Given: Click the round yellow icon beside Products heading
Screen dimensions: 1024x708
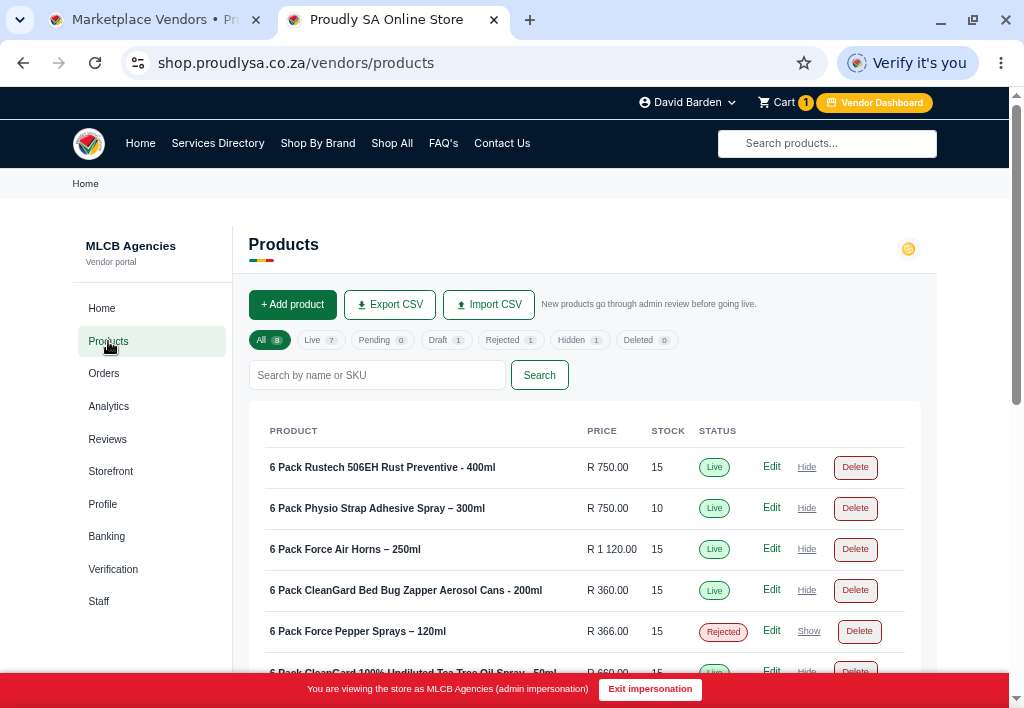Looking at the screenshot, I should [908, 249].
